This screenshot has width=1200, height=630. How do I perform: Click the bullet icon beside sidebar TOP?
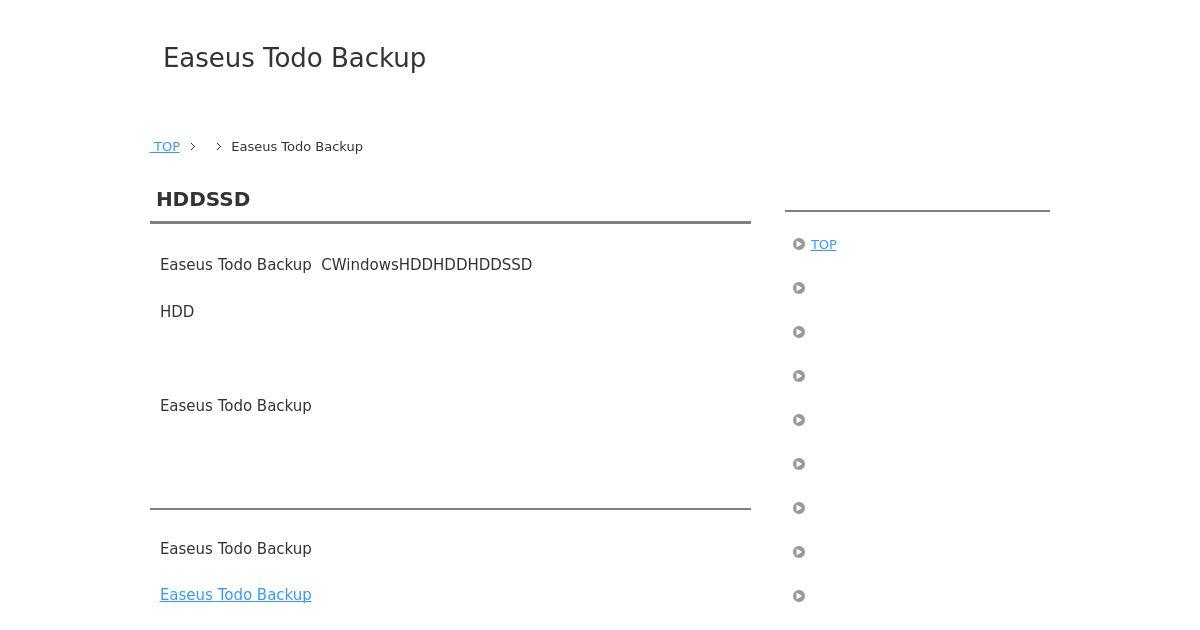tap(799, 244)
